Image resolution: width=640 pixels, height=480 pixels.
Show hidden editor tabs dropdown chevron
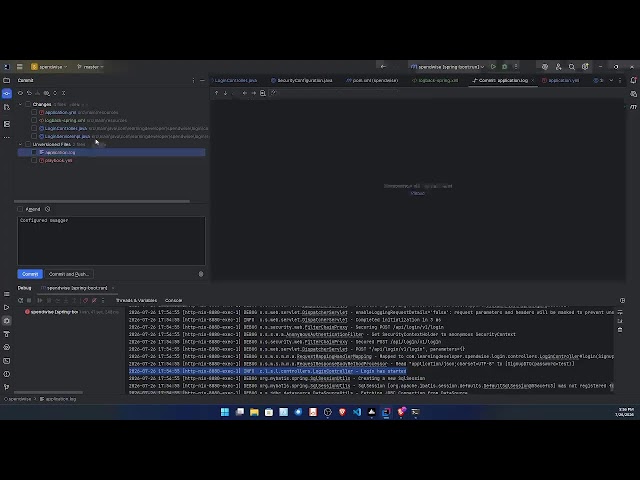pyautogui.click(x=611, y=80)
